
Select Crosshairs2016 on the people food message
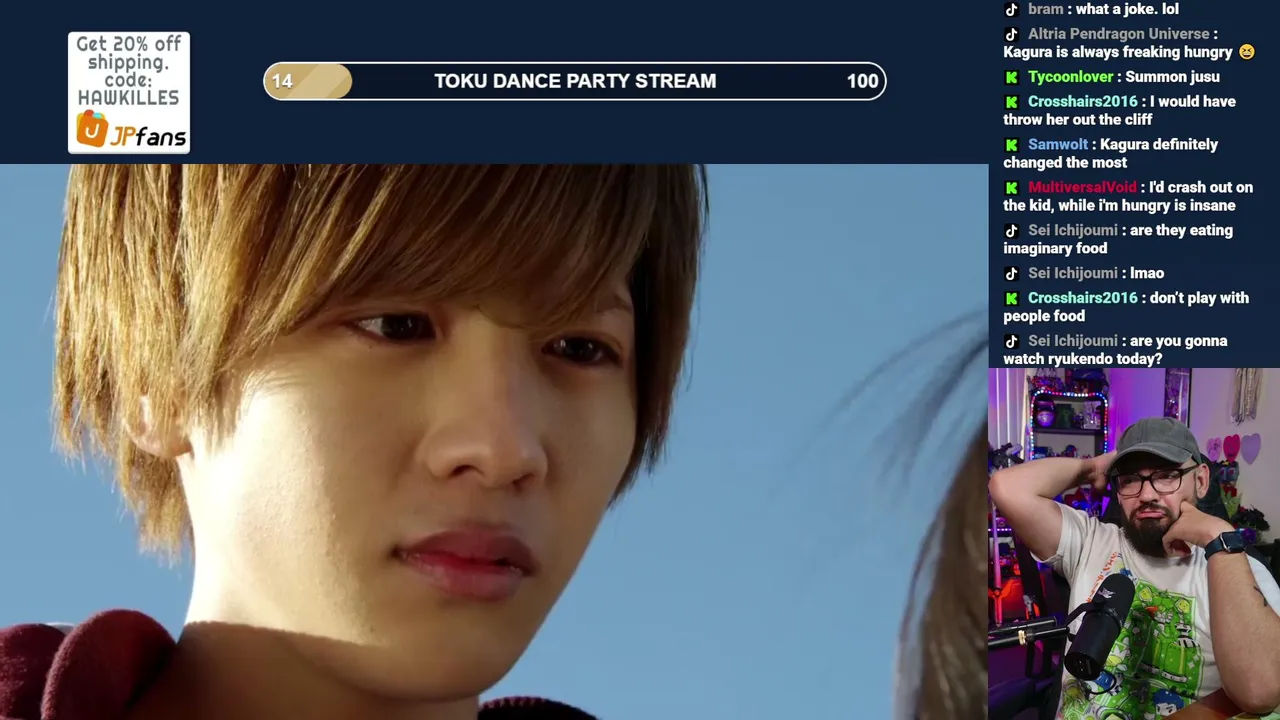coord(1083,298)
